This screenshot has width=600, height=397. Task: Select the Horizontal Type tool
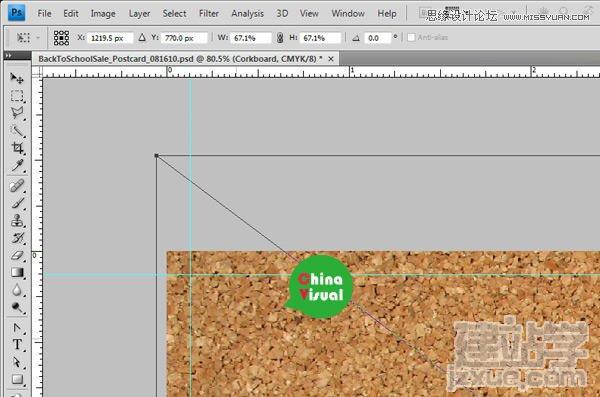17,345
